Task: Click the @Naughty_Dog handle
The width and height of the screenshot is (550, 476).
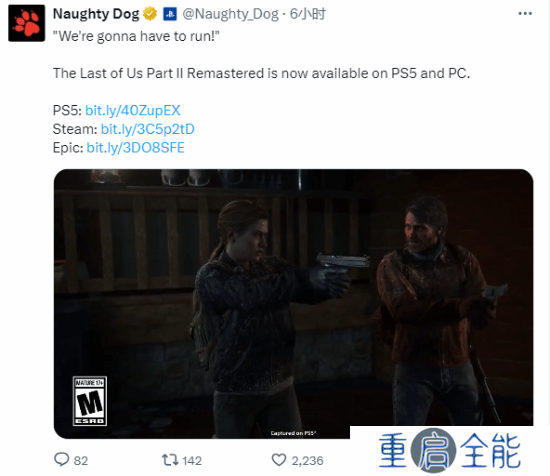Action: (x=230, y=14)
